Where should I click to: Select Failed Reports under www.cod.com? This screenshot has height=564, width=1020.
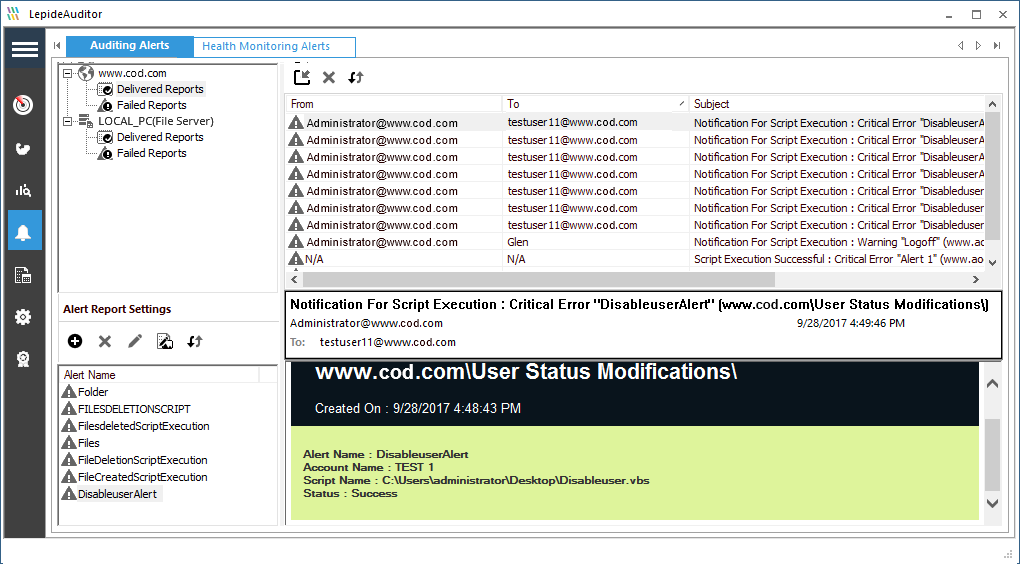point(152,105)
